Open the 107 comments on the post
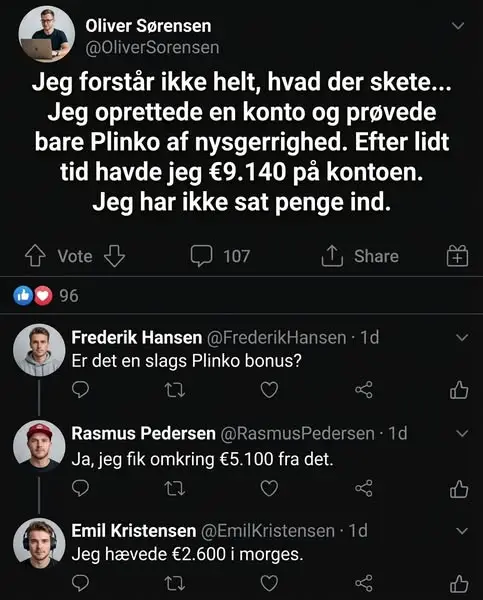This screenshot has height=600, width=483. click(220, 256)
